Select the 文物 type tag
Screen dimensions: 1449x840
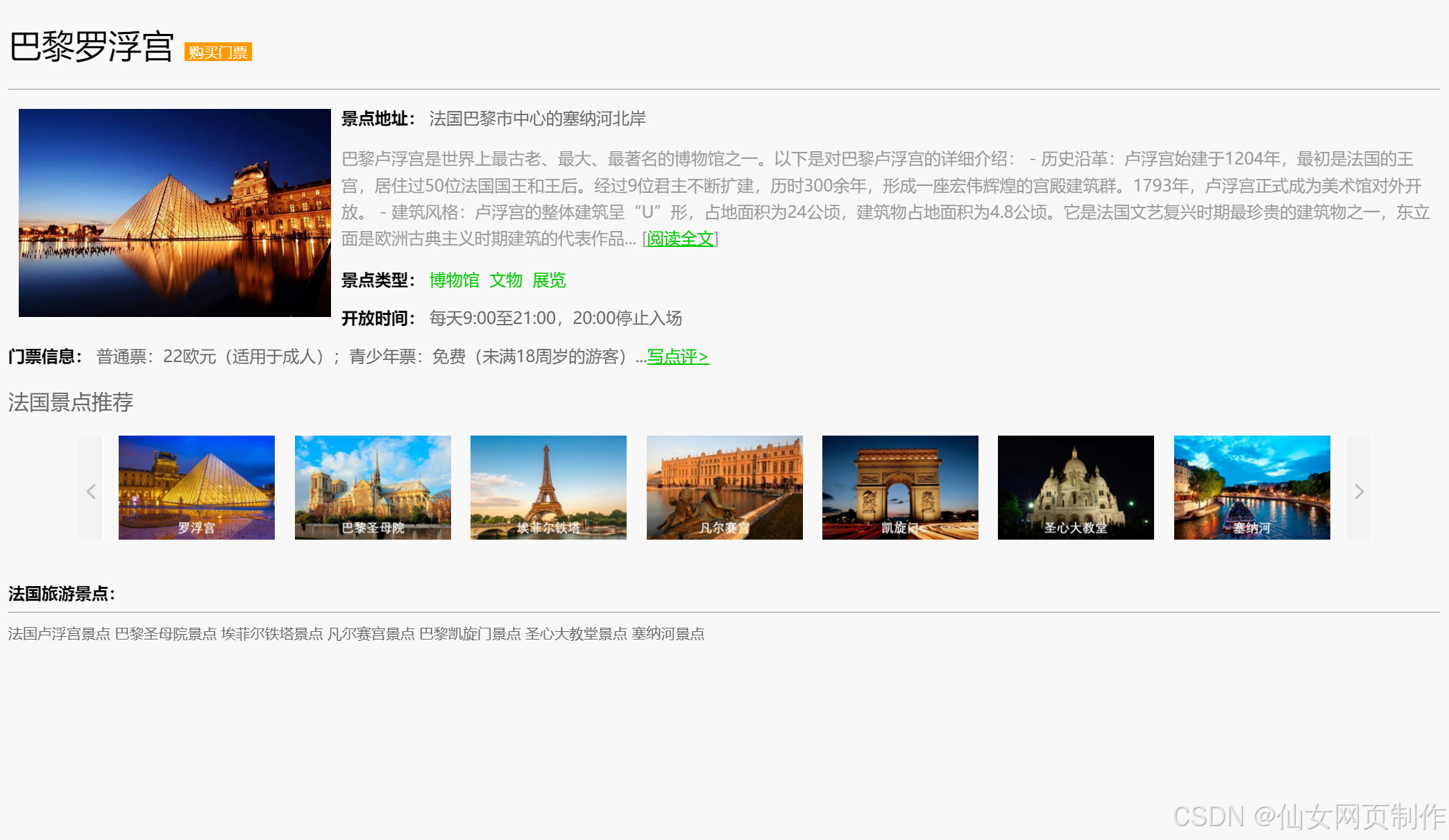click(505, 280)
